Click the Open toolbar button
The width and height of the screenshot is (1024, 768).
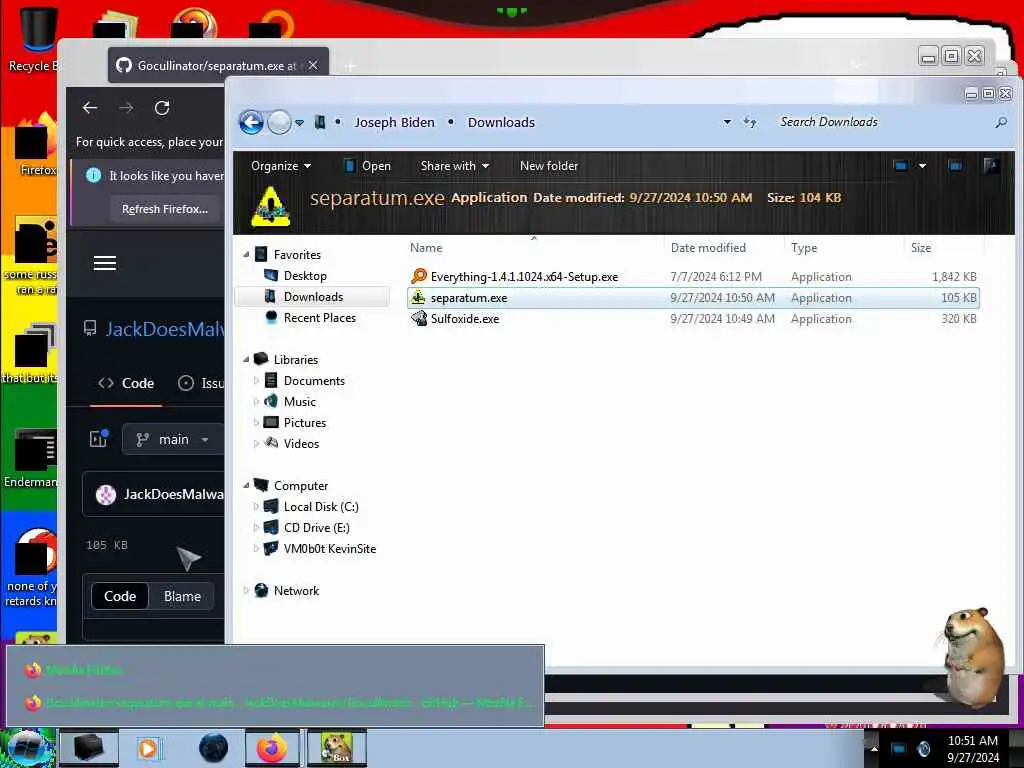point(368,166)
